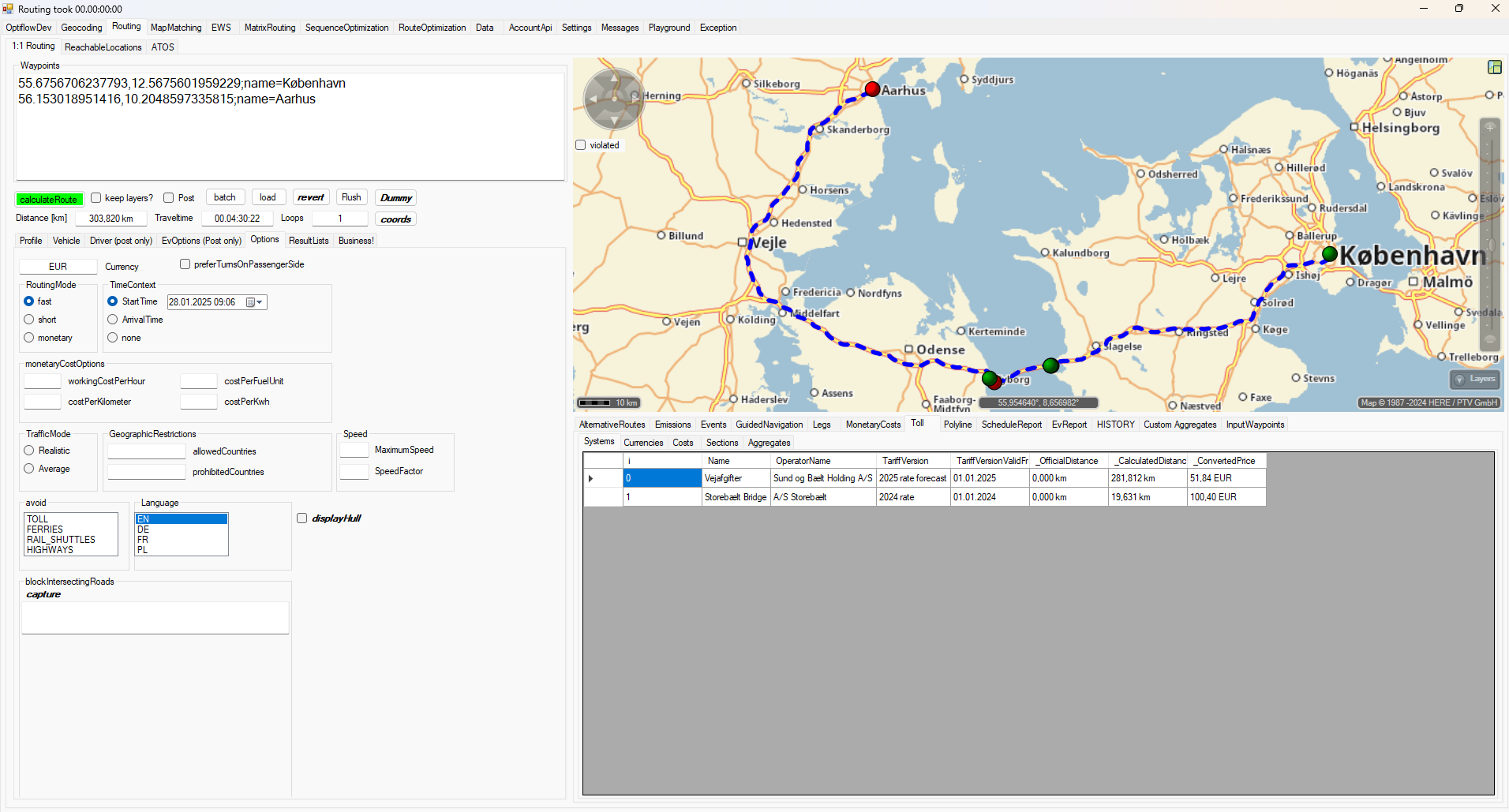The image size is (1509, 812).
Task: Open the MatrixRouting menu tab
Action: (269, 28)
